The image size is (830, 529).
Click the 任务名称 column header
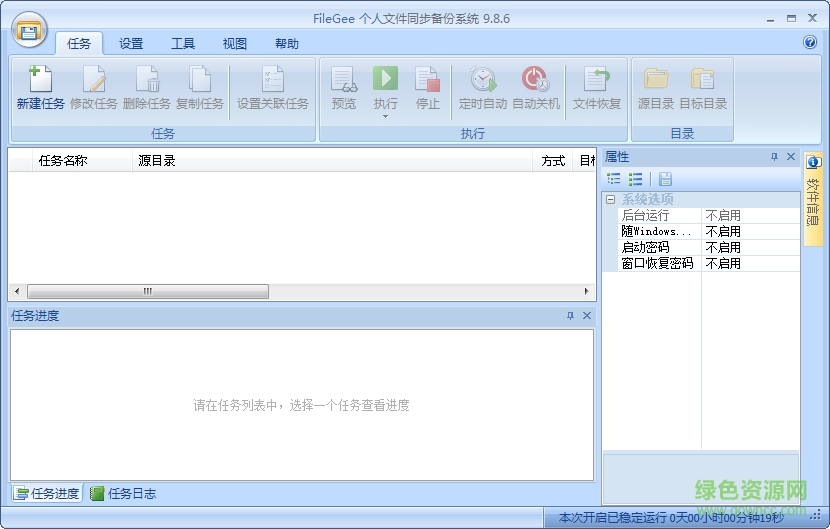point(82,160)
